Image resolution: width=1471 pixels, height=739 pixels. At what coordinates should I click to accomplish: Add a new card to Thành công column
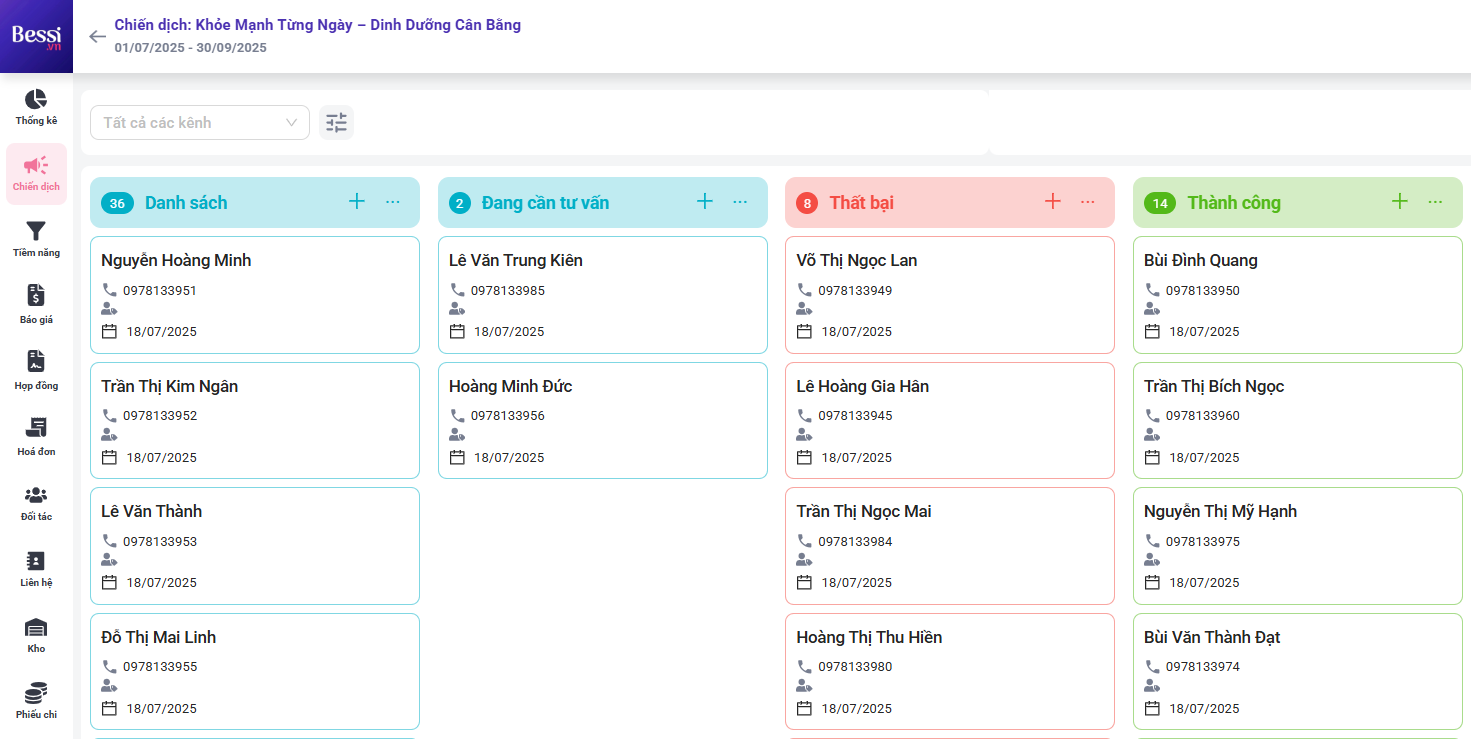1399,202
